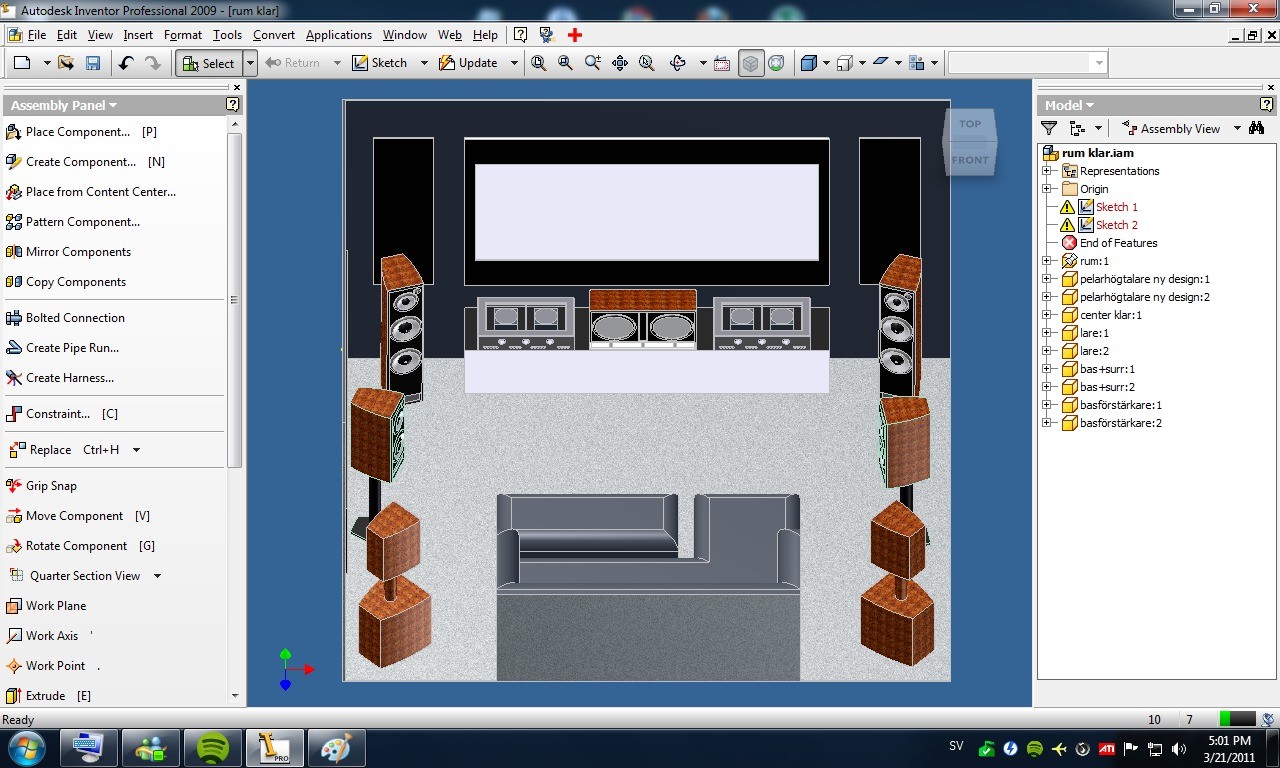Image resolution: width=1280 pixels, height=768 pixels.
Task: Open the color style combo box in toolbar
Action: click(x=1027, y=63)
